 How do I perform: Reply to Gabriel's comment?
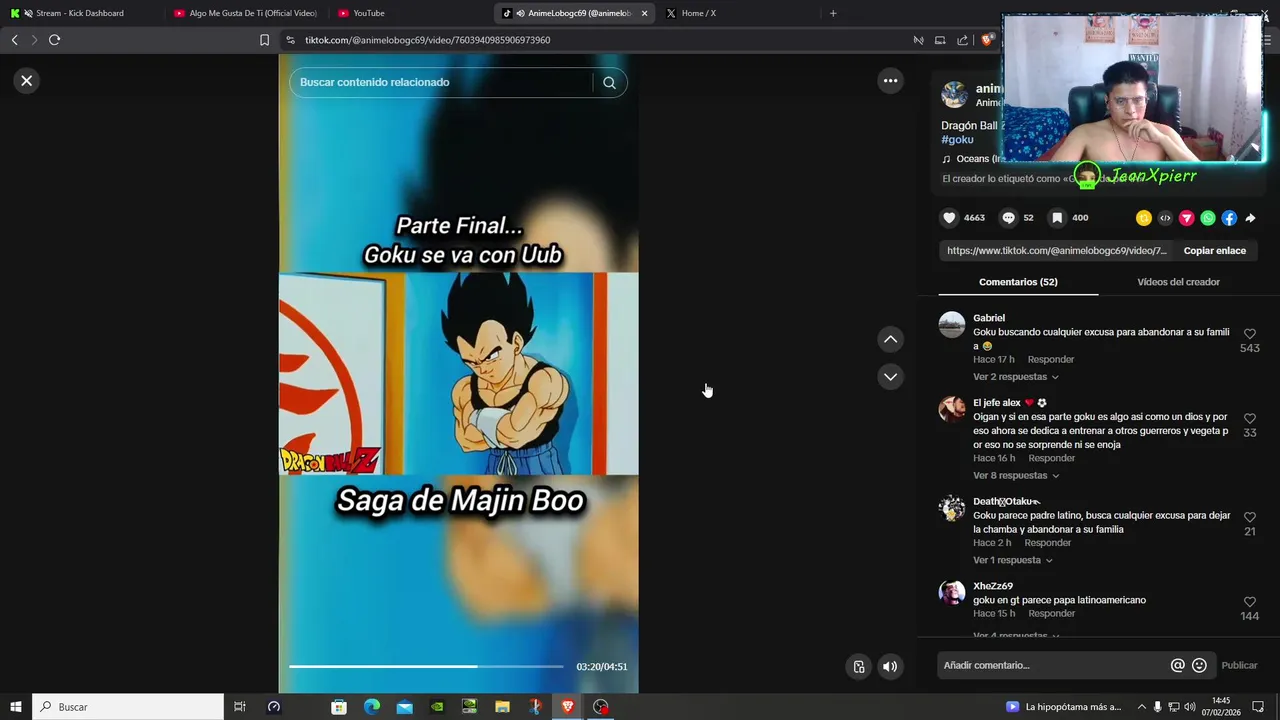point(1051,360)
